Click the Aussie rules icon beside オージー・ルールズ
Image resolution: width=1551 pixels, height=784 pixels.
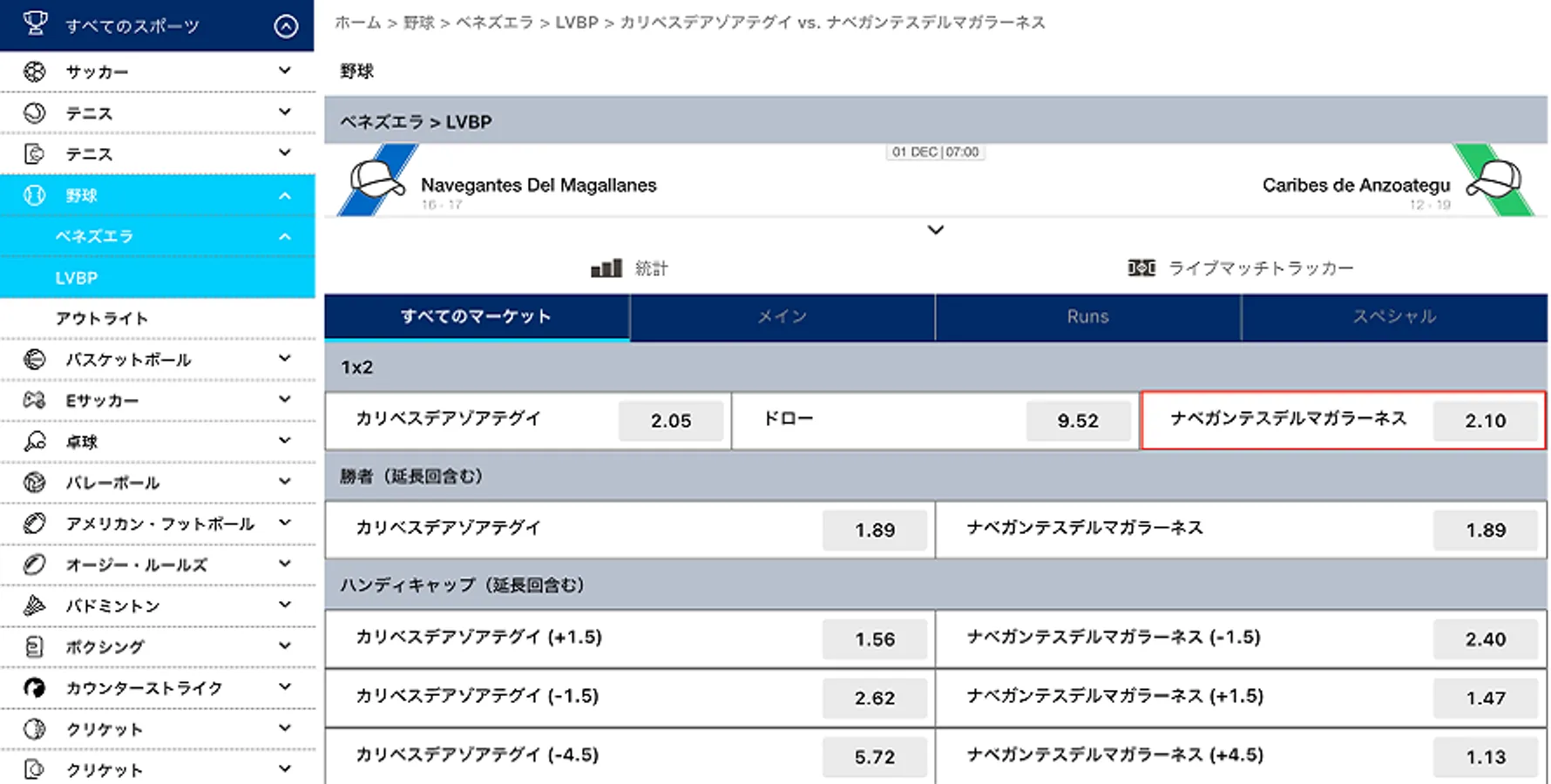pyautogui.click(x=35, y=564)
